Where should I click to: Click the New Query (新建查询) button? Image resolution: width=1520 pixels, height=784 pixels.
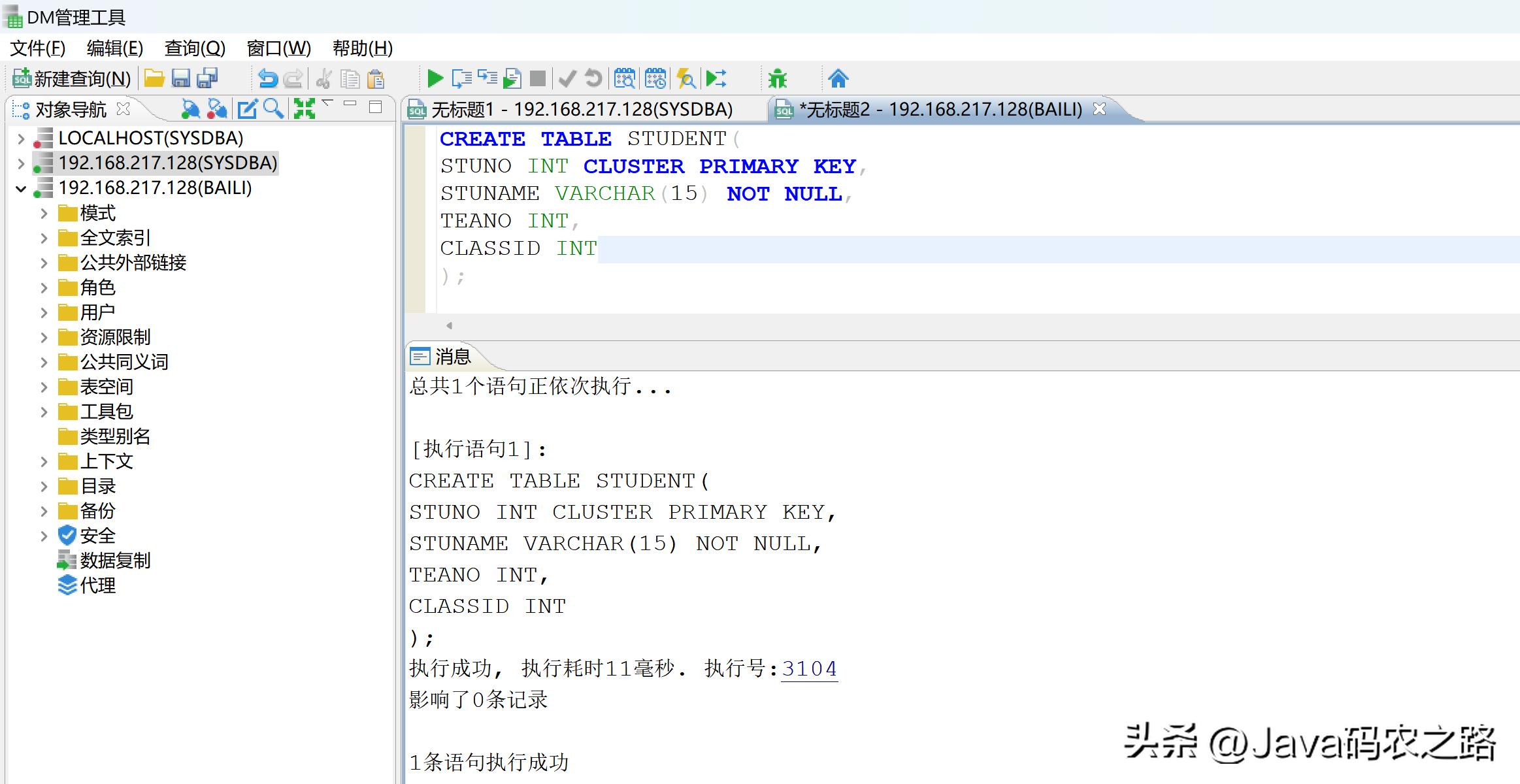(72, 79)
